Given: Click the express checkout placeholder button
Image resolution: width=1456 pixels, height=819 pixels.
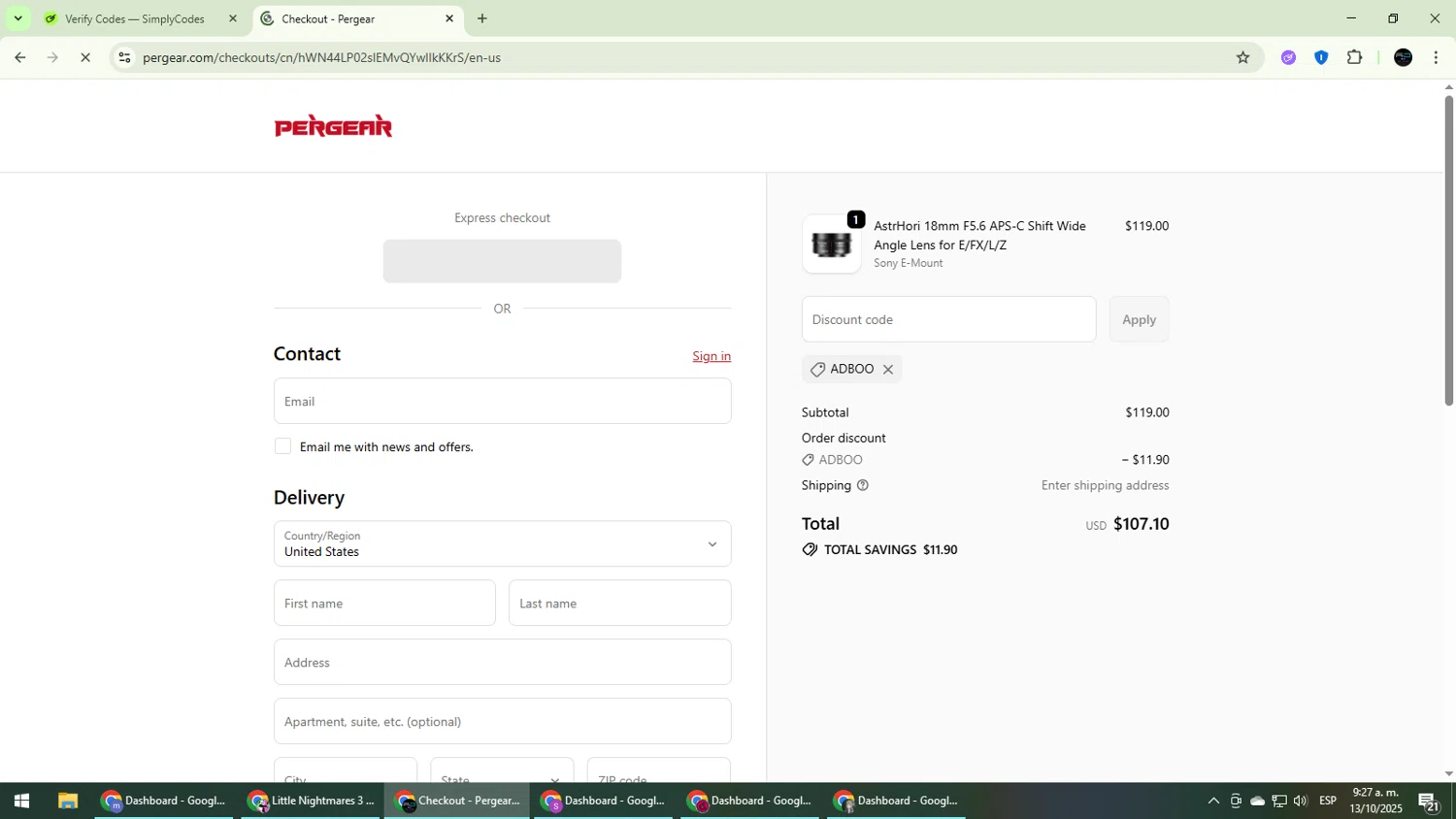Looking at the screenshot, I should (502, 261).
